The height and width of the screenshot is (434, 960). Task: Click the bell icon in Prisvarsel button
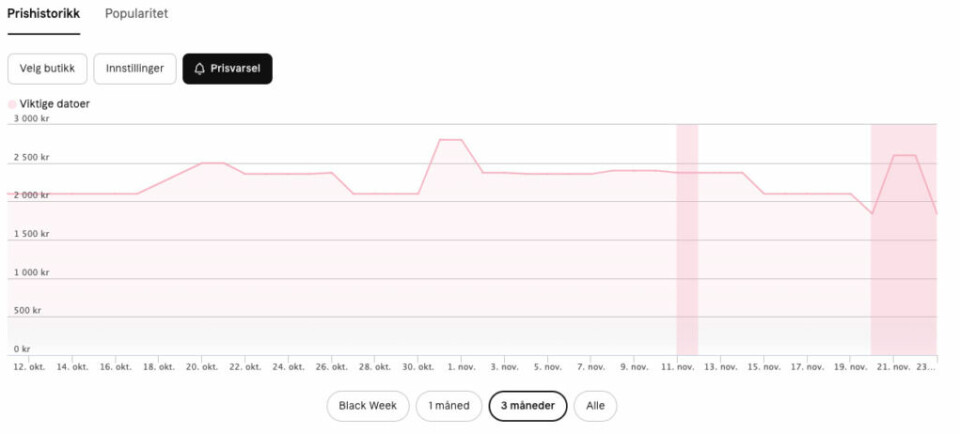pyautogui.click(x=199, y=69)
